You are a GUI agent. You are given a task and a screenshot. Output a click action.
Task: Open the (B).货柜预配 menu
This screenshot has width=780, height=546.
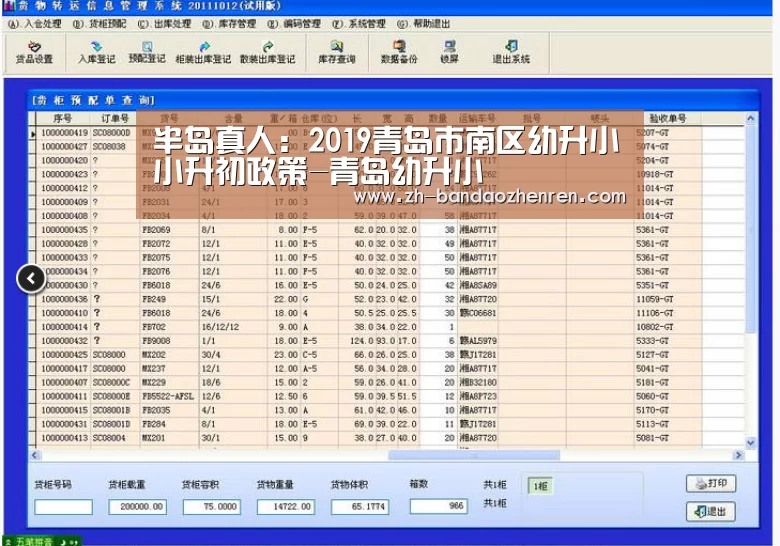coord(99,24)
